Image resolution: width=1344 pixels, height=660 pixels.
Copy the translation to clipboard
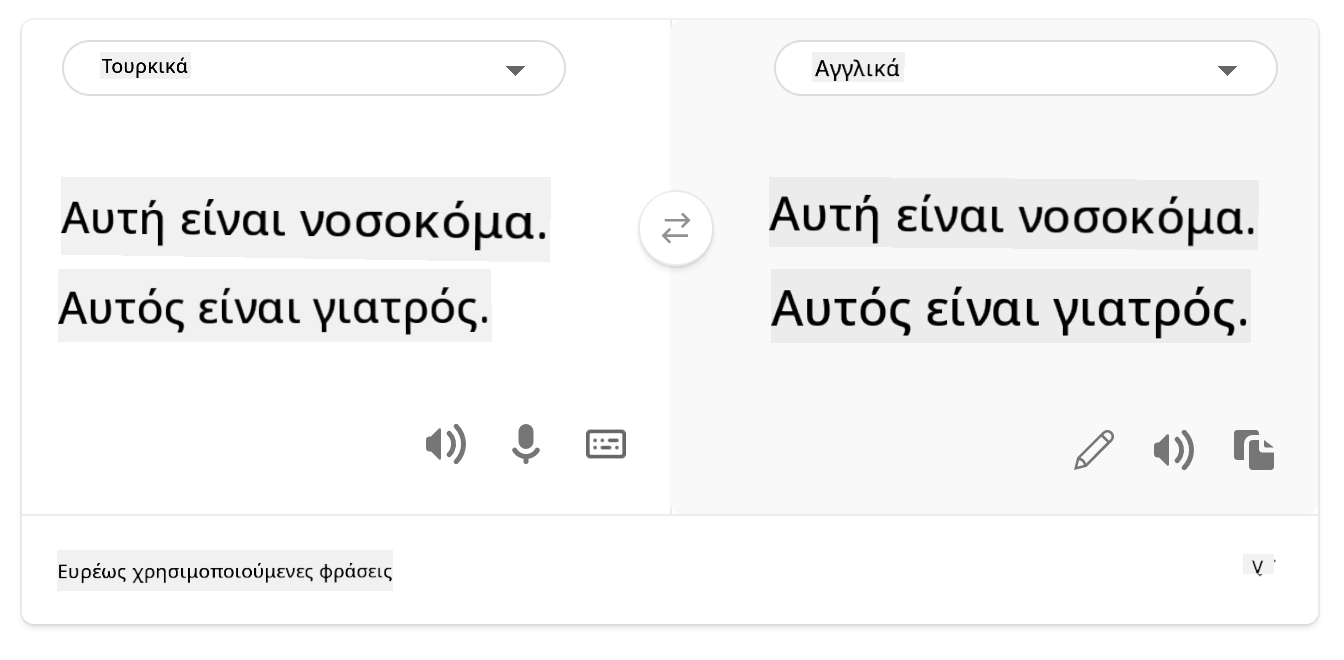[x=1254, y=450]
